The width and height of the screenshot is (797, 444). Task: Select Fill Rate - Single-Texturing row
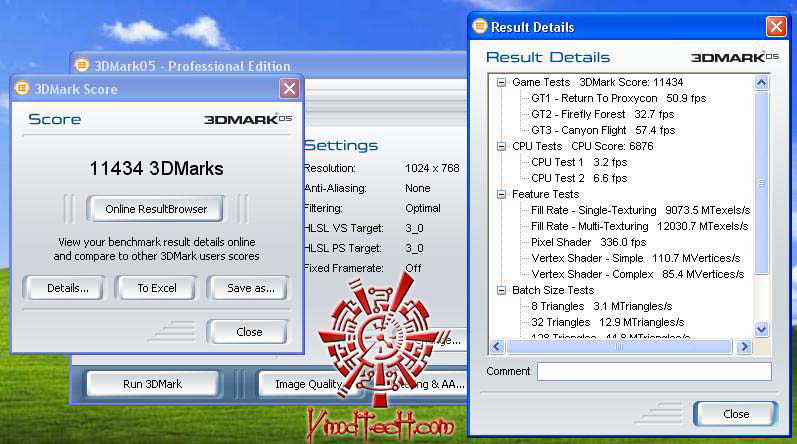[640, 210]
